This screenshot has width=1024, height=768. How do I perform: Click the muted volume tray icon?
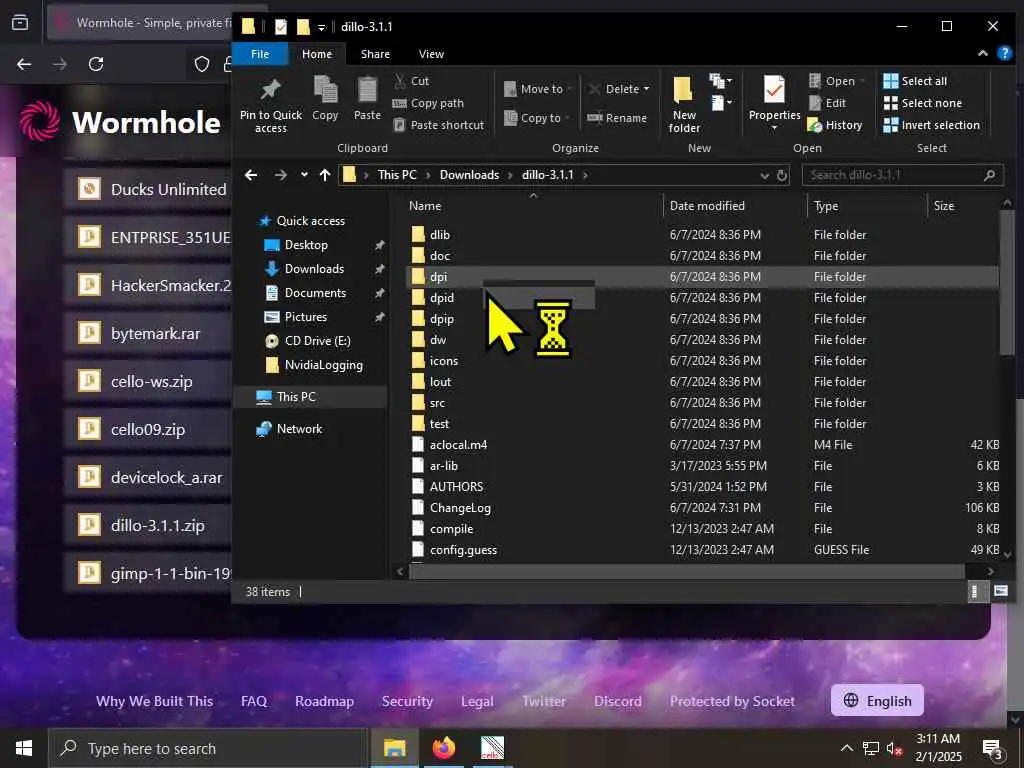(x=894, y=748)
